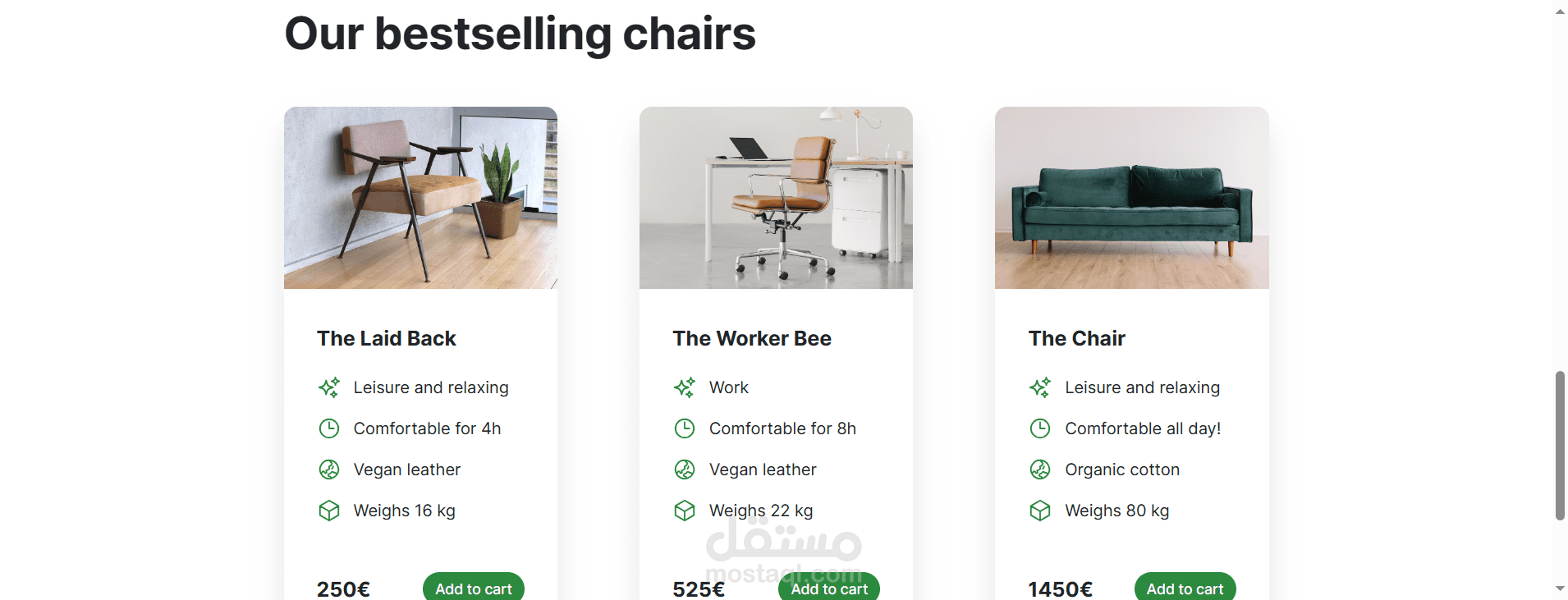Click sparkle icon beside The Laid Back's Leisure and relaxing
Screen dimensions: 1568x600
point(329,387)
